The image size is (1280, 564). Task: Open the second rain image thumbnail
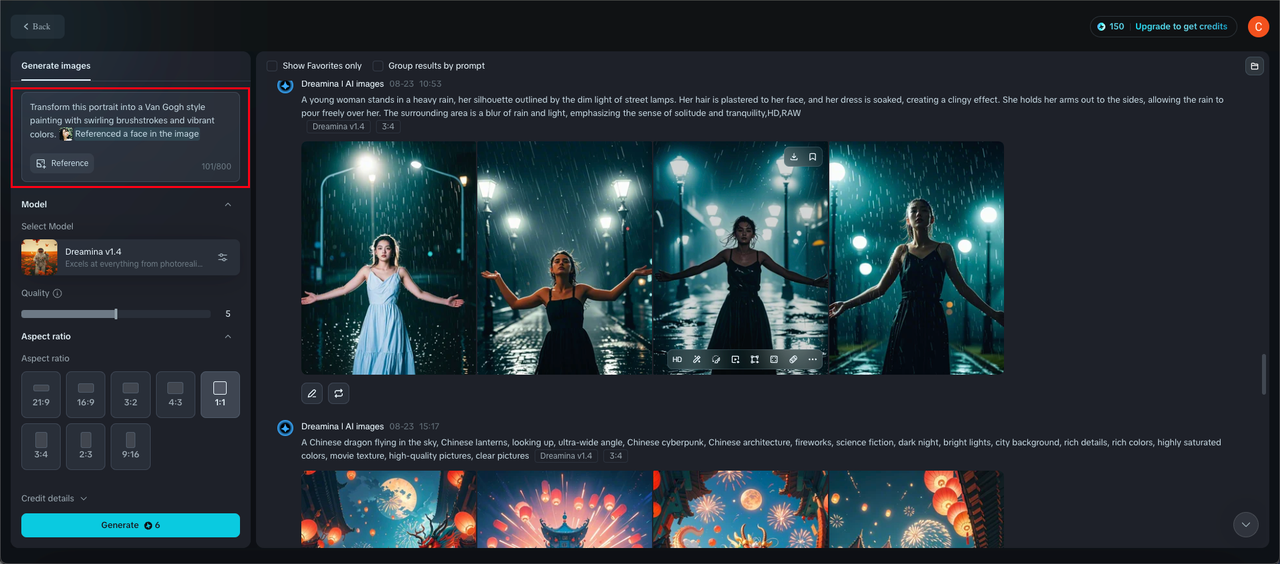[564, 258]
